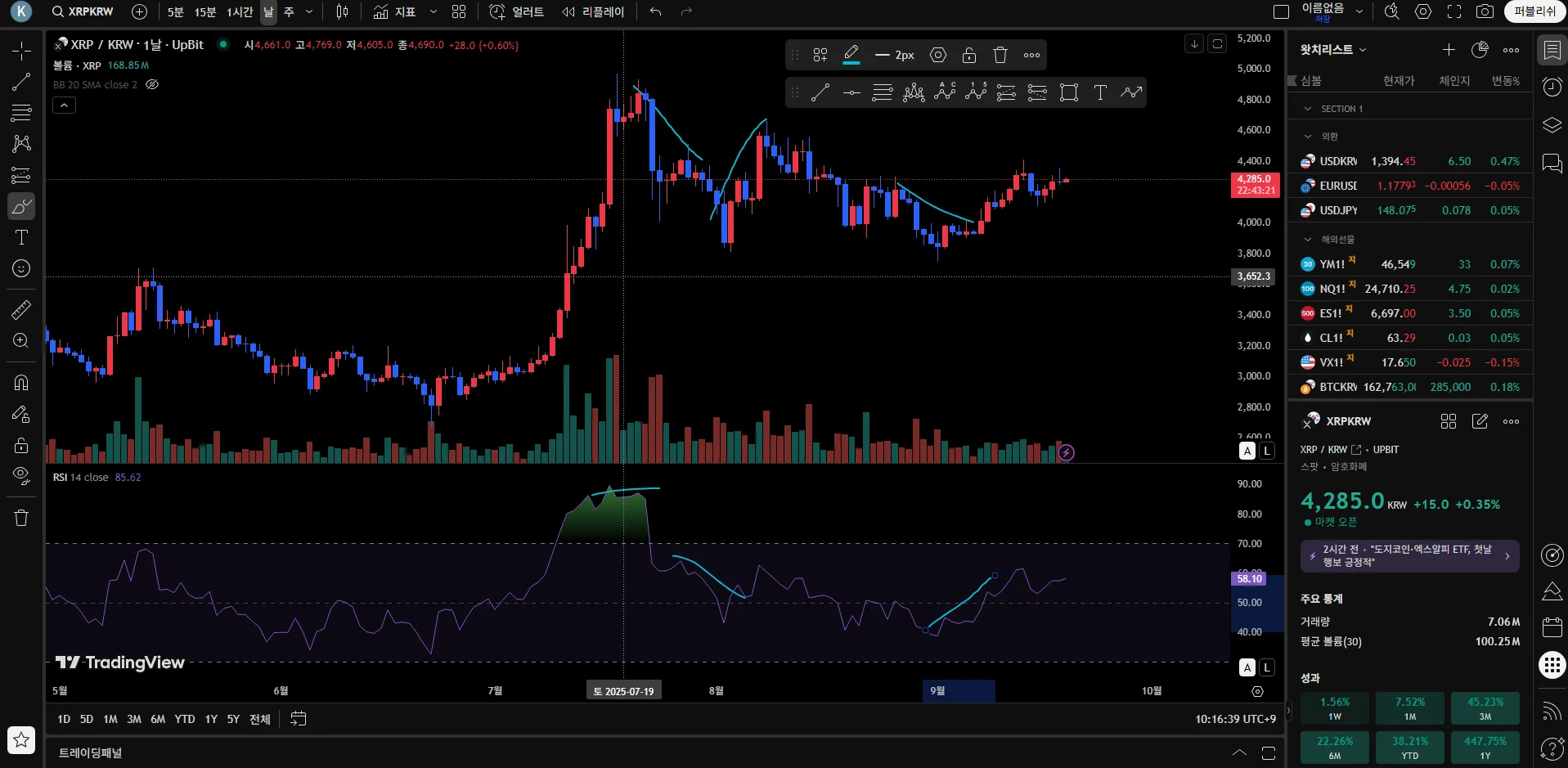Expand the 트레이딩패널 trading panel chevron
Screen dimensions: 1568x768
pos(1239,752)
